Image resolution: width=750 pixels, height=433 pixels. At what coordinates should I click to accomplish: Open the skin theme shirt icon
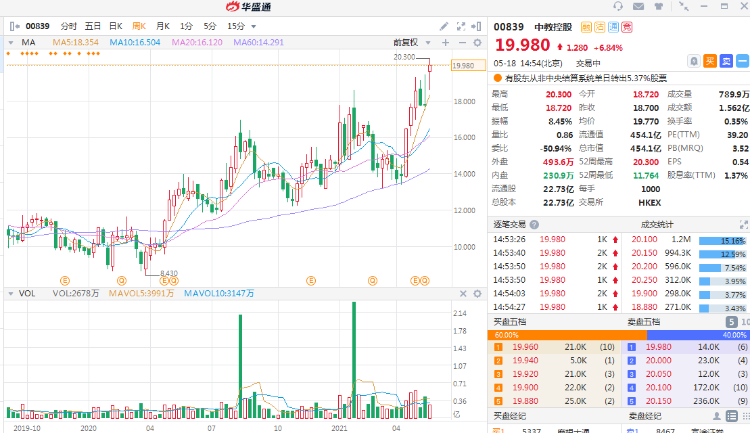[659, 6]
